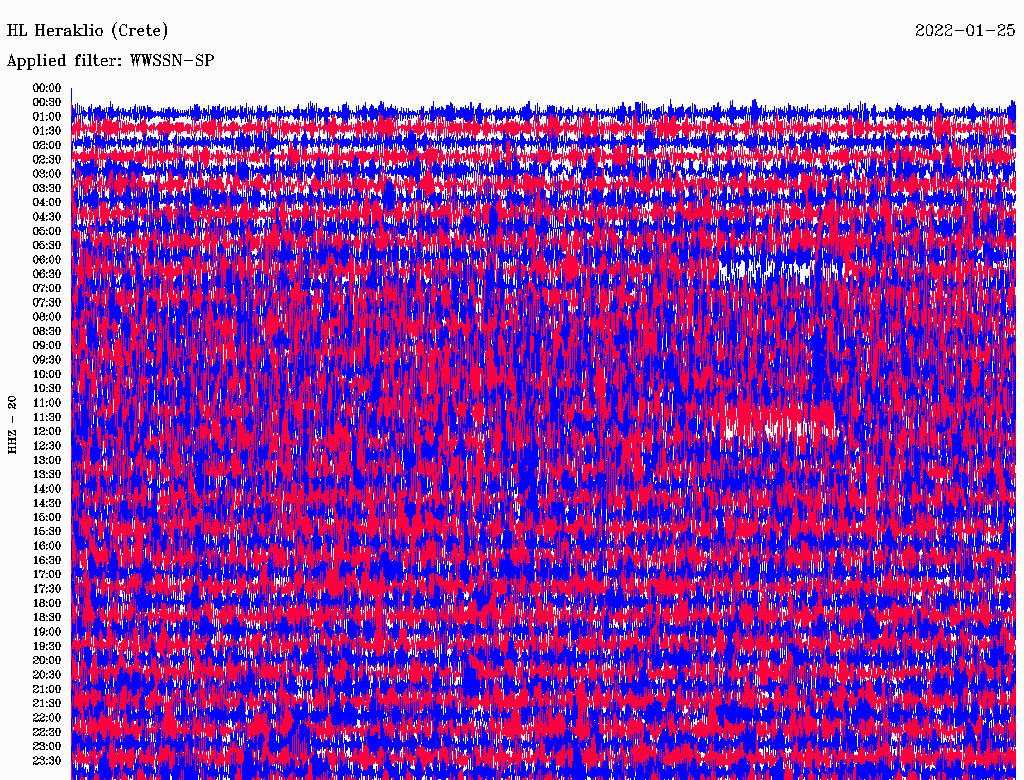Screen dimensions: 1024x780
Task: Select the 00:30 time label
Action: tap(47, 103)
